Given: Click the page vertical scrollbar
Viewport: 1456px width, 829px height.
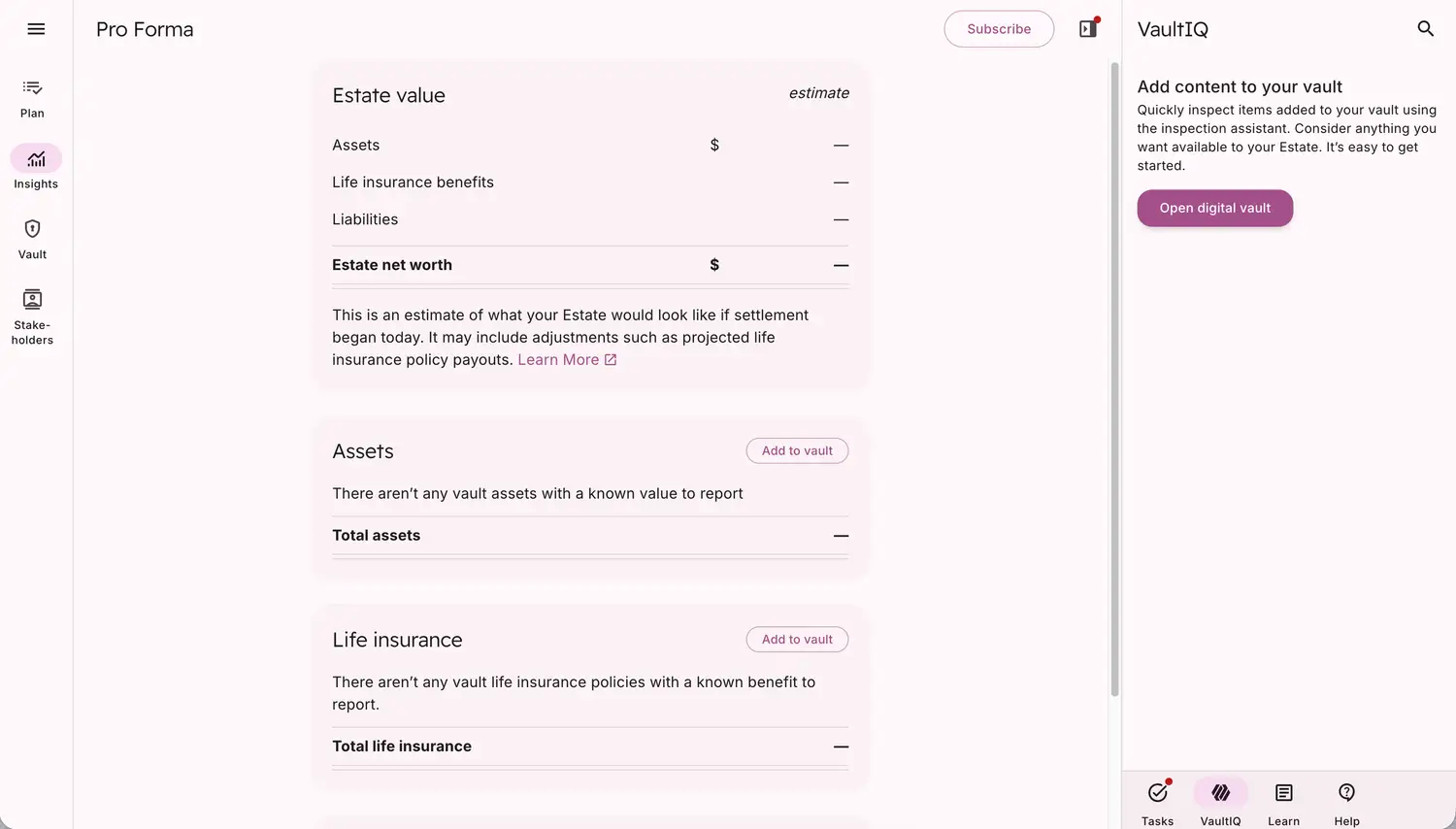Looking at the screenshot, I should (1114, 379).
